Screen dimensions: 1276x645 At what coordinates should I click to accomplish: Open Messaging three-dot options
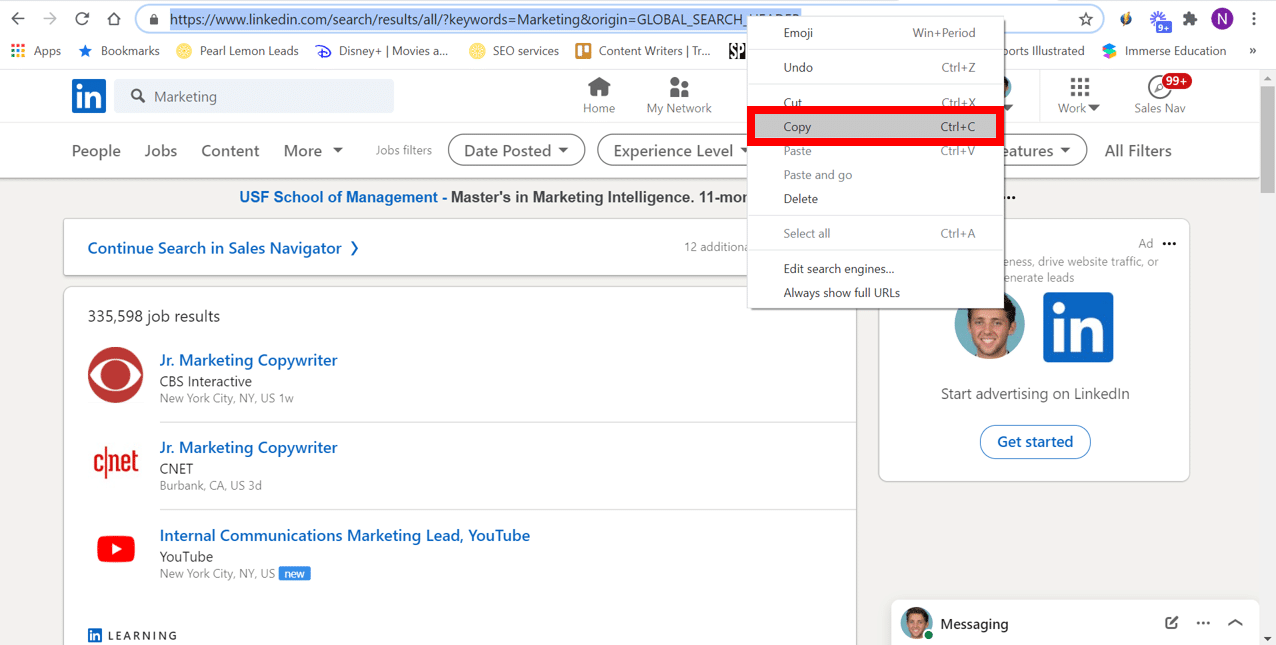[1203, 623]
